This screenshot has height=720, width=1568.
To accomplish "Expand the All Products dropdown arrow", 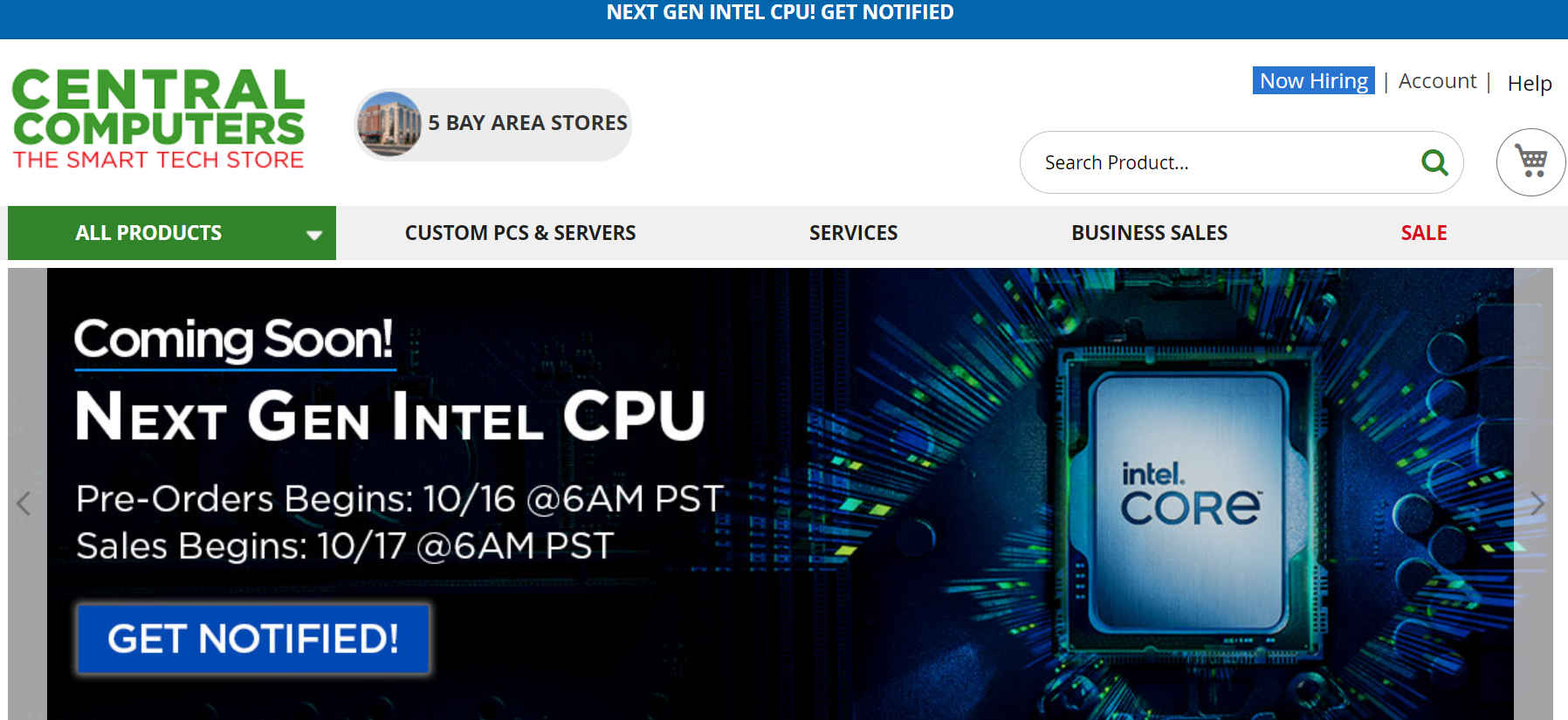I will pyautogui.click(x=314, y=235).
